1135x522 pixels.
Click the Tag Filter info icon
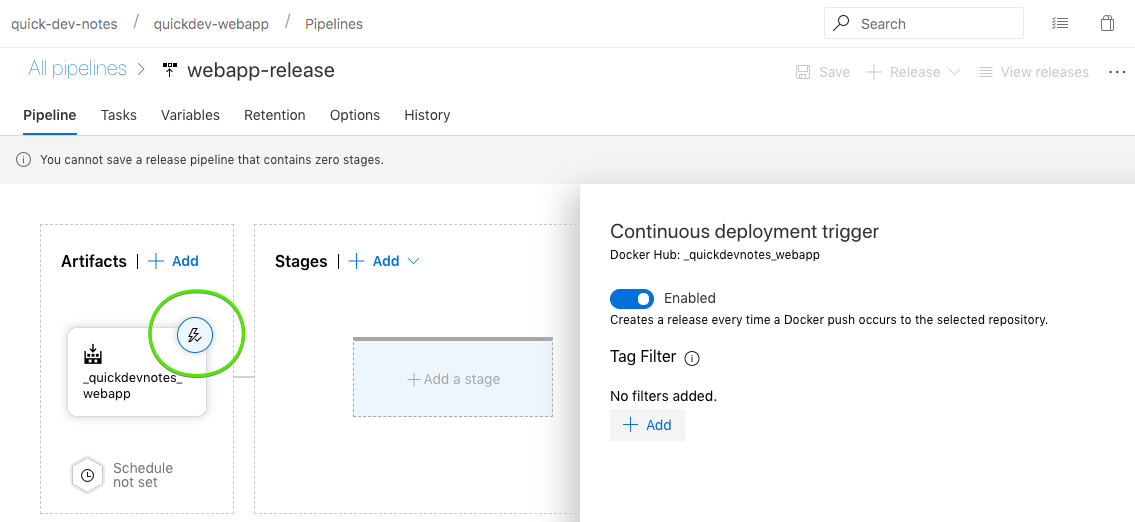[x=692, y=358]
